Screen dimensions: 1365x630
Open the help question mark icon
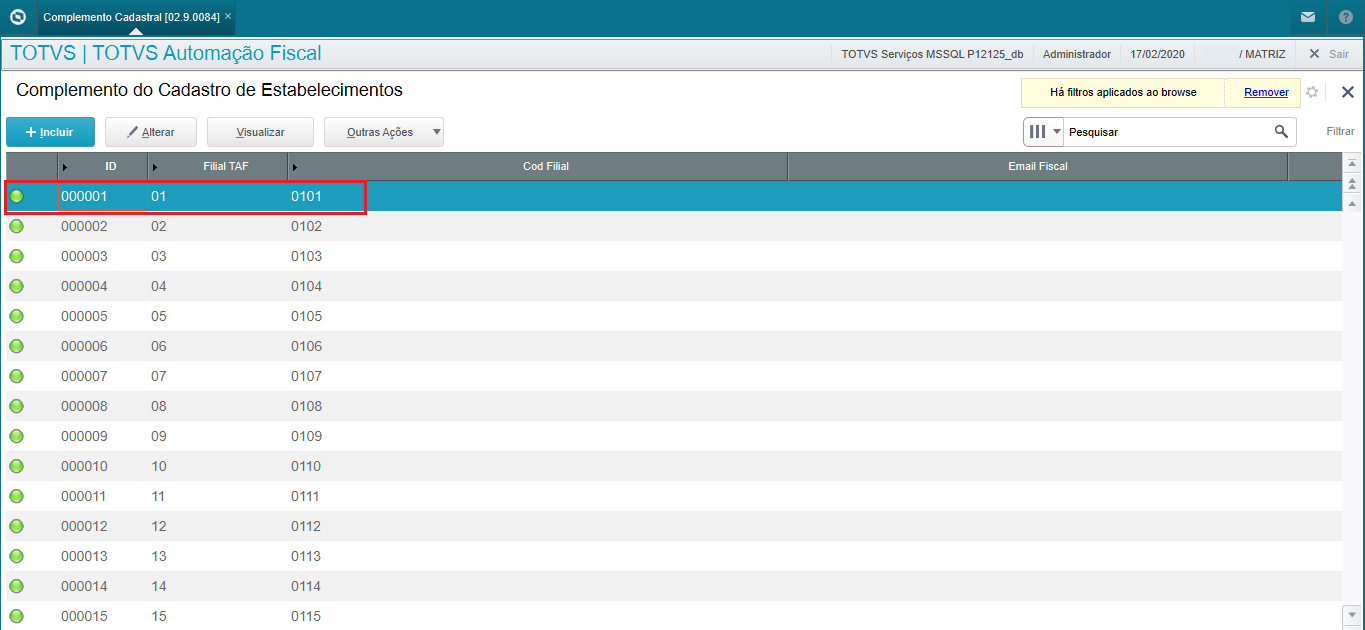click(1345, 17)
